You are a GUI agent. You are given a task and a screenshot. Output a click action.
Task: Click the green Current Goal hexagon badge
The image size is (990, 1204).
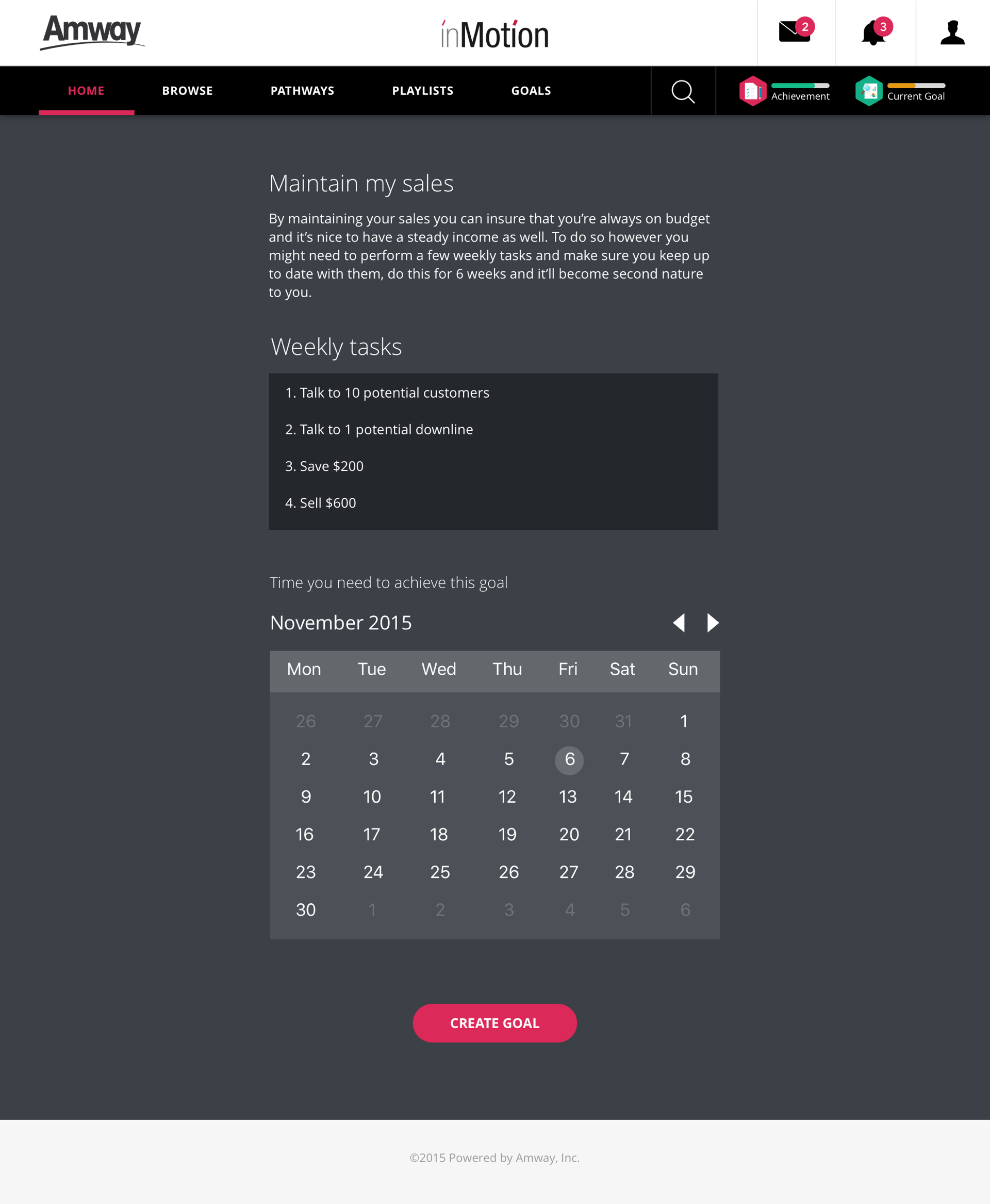point(868,91)
